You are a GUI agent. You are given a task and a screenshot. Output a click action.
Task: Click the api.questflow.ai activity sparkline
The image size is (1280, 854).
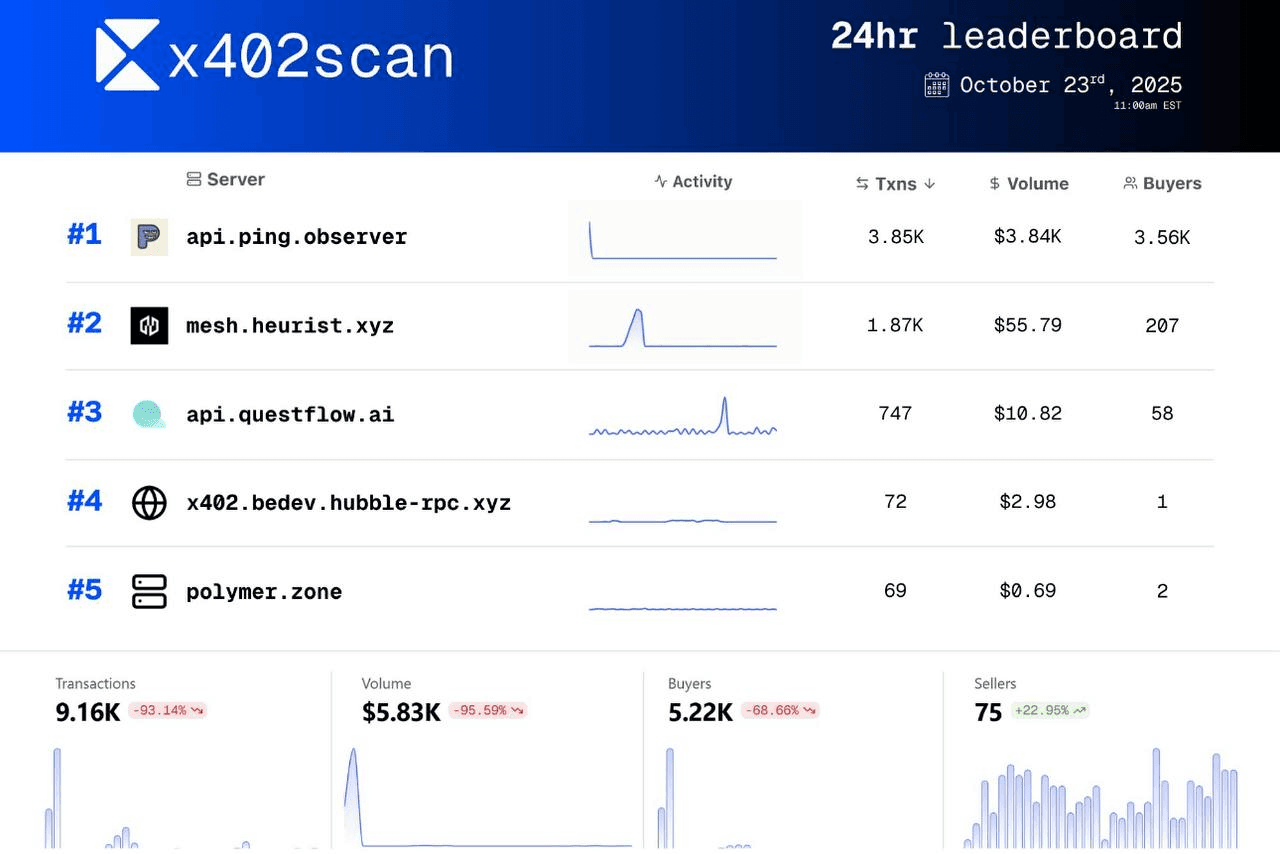tap(683, 419)
